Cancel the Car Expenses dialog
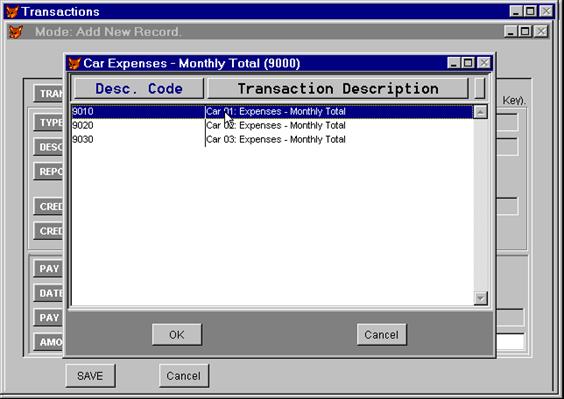Screen dimensions: 564x399 click(382, 335)
